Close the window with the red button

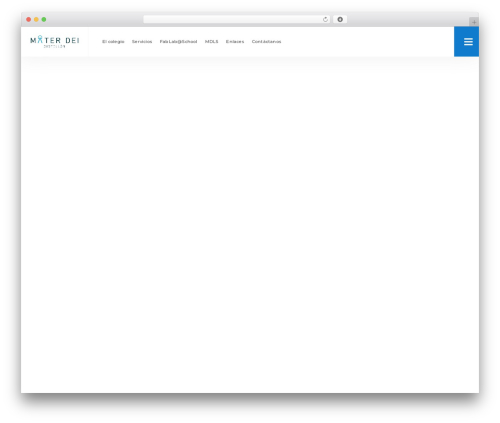(29, 19)
